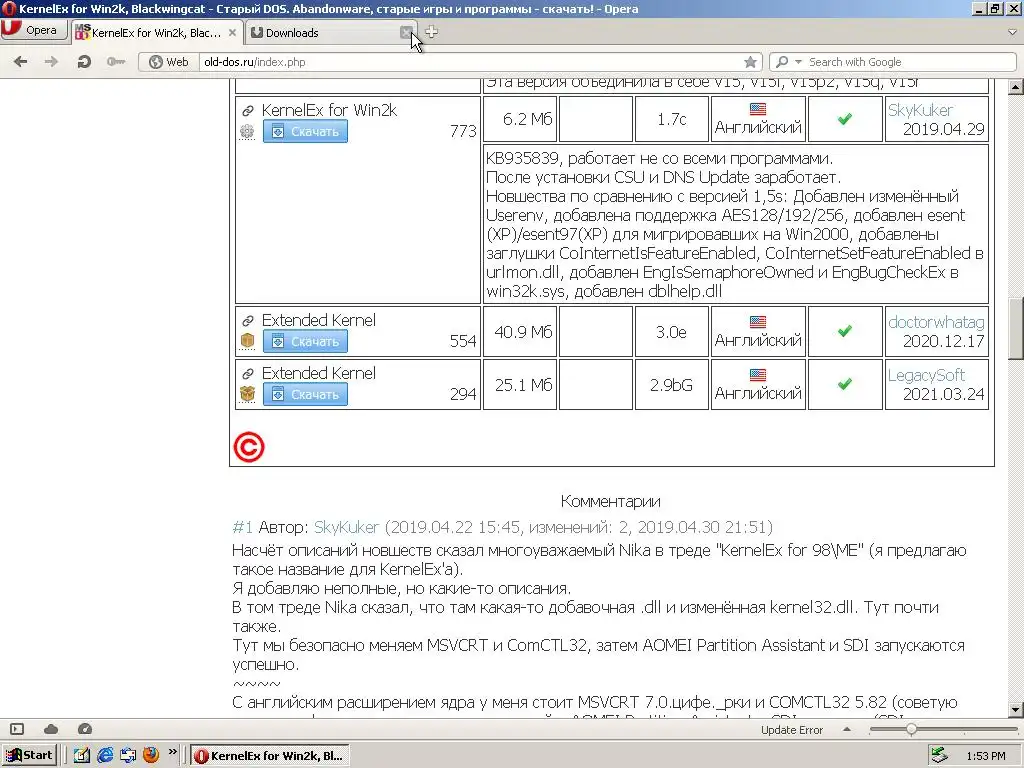Download Extended Kernel 40.9 Мб via Скачать

[305, 341]
